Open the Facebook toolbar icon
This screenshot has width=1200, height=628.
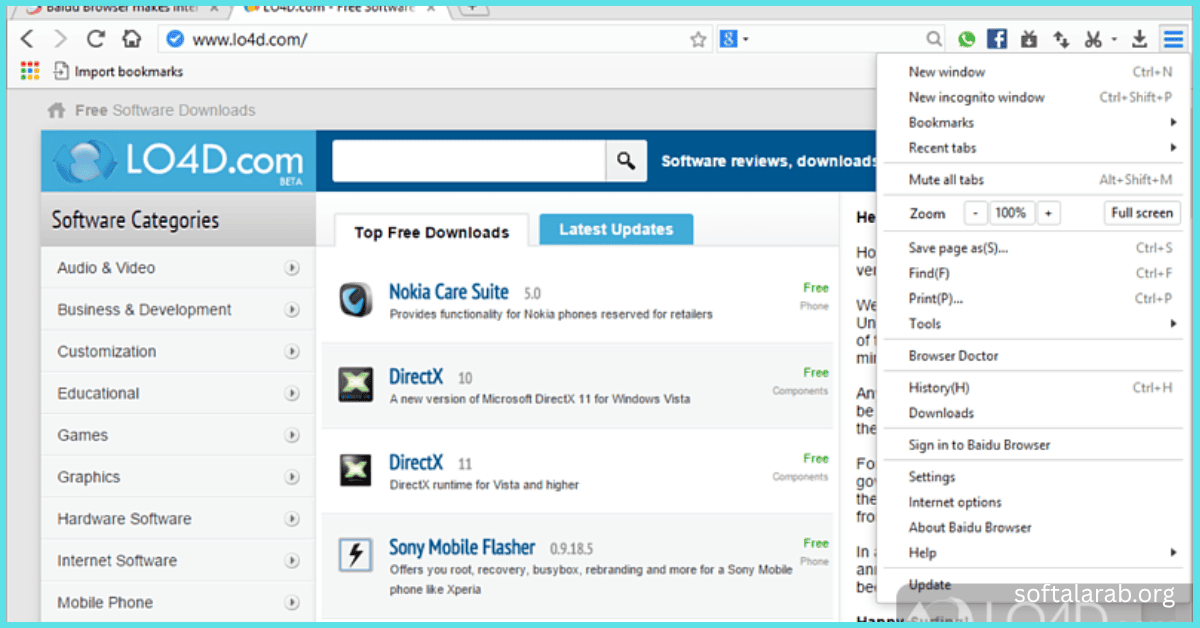(997, 39)
